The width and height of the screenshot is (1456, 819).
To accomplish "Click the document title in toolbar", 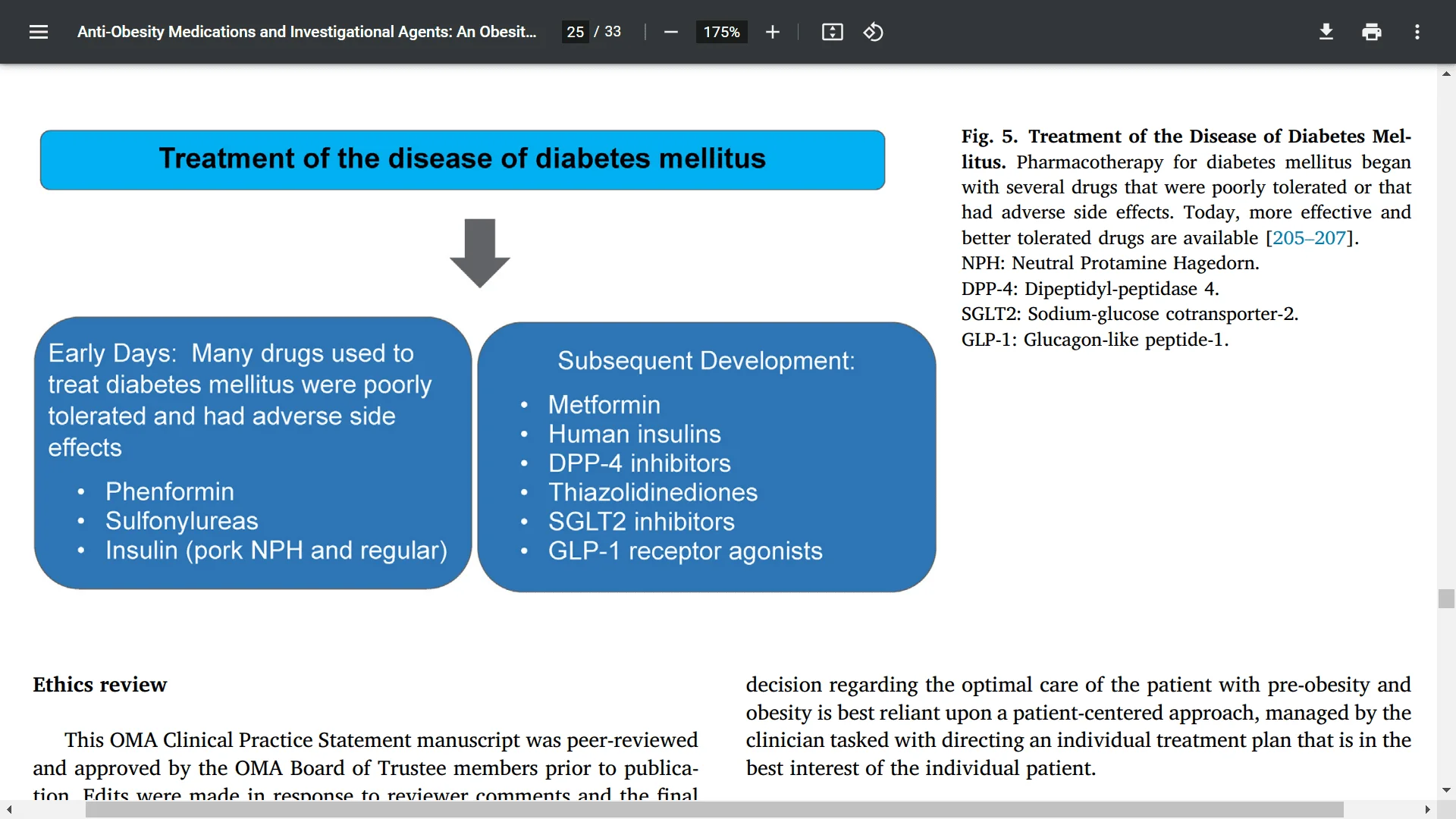I will coord(306,32).
